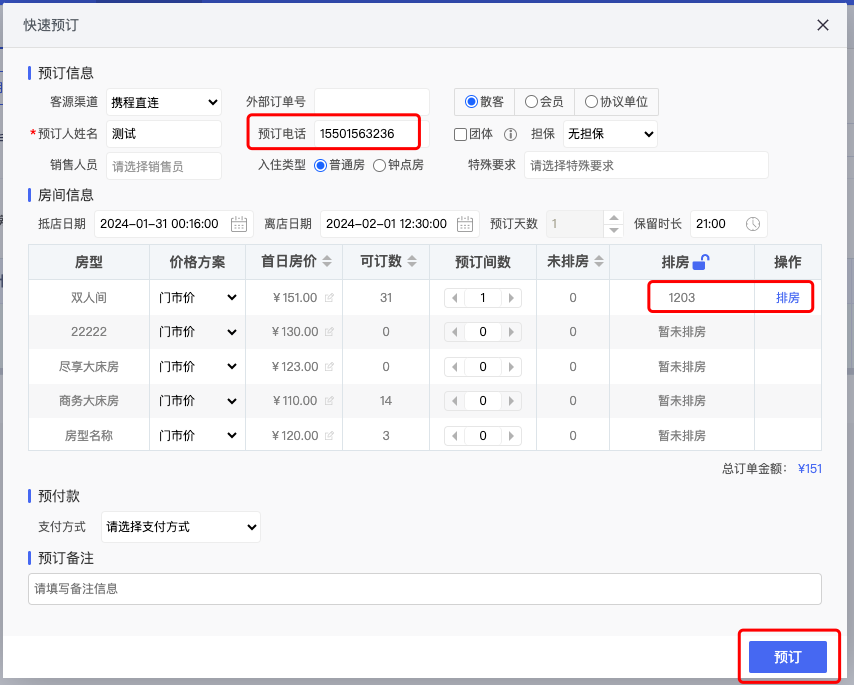Edit price icon next to ¥130.00
The image size is (854, 685).
pos(329,332)
